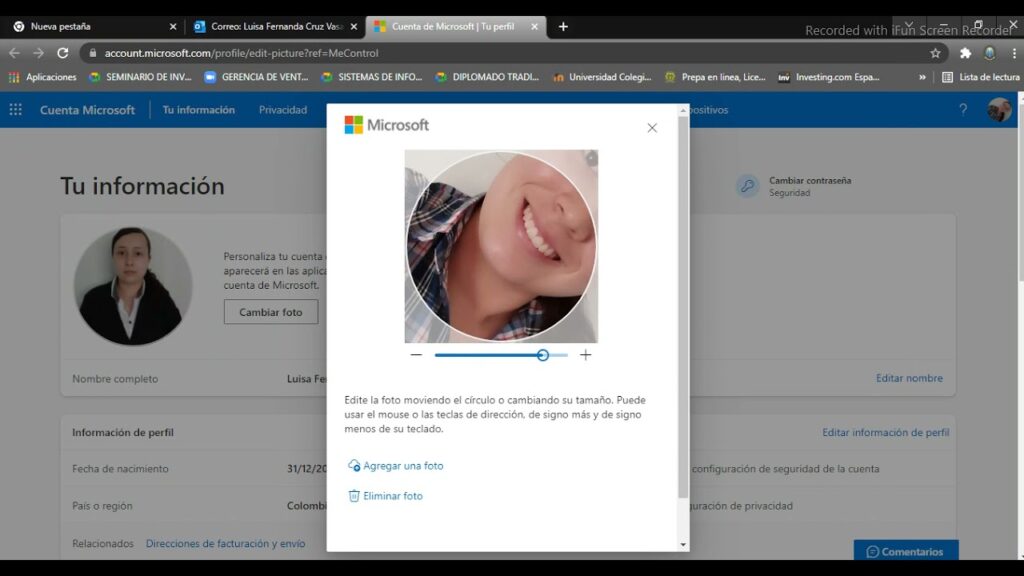This screenshot has height=576, width=1024.
Task: Bookmark this page with star icon
Action: tap(935, 53)
